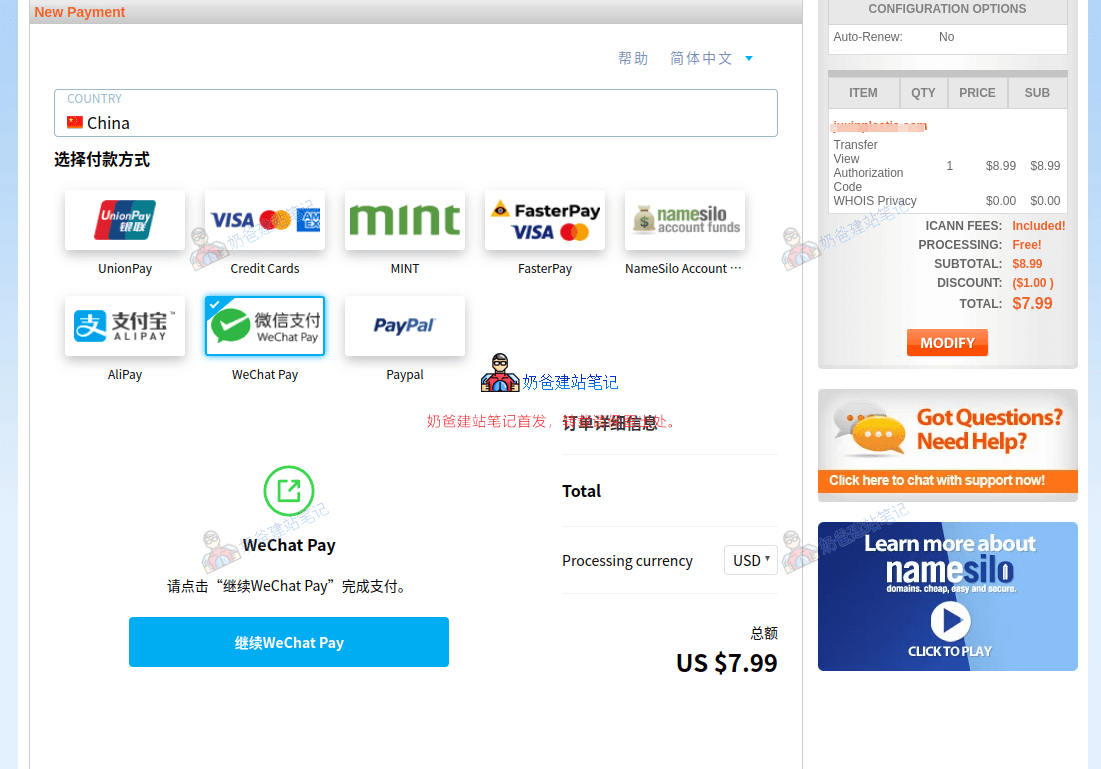Open the 帮助 help link
This screenshot has width=1101, height=769.
coord(633,59)
